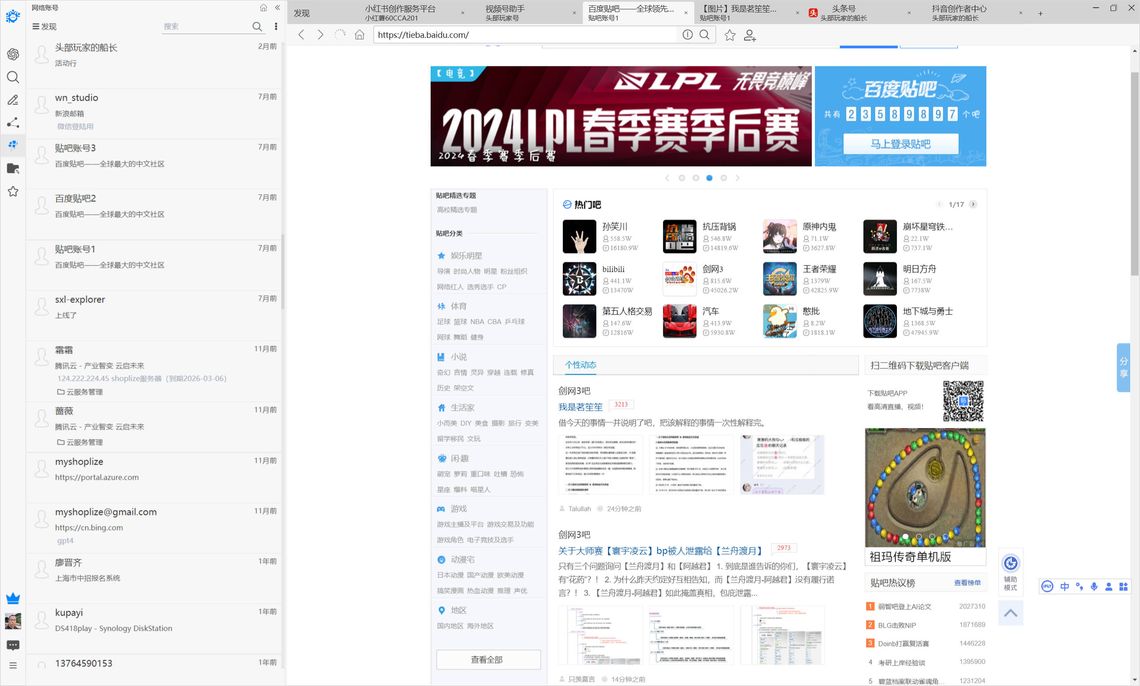Click the site info circle icon in the address bar
Image resolution: width=1140 pixels, height=686 pixels.
[x=687, y=34]
